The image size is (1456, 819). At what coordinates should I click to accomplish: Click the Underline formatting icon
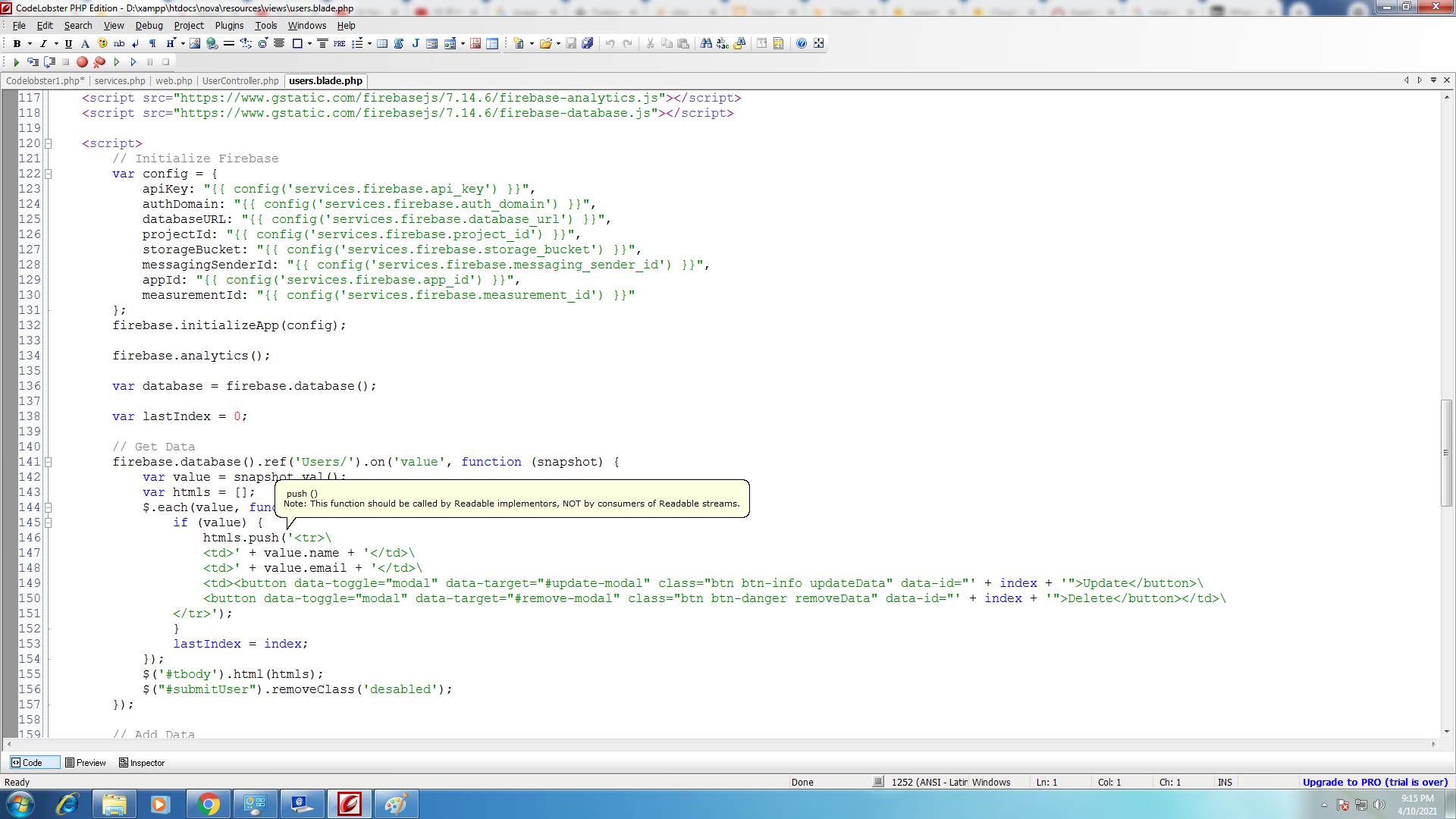pyautogui.click(x=67, y=43)
